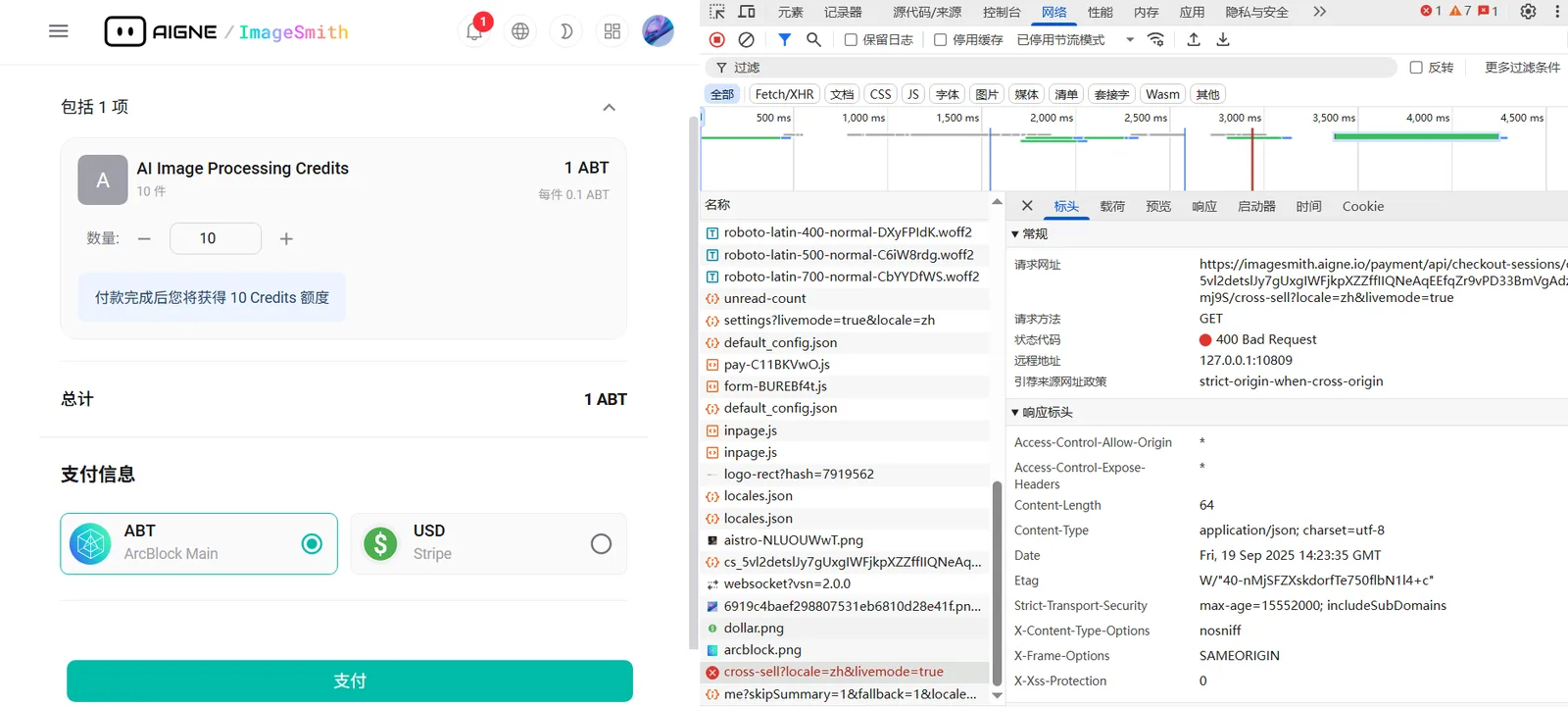Open the 预览 details tab
The width and height of the screenshot is (1568, 707).
pyautogui.click(x=1158, y=206)
